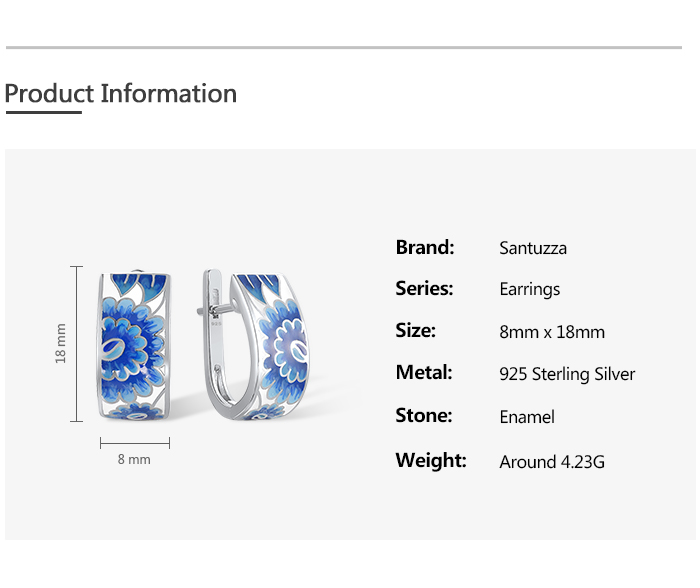This screenshot has height=588, width=700.
Task: Click the Brand: label
Action: (425, 247)
